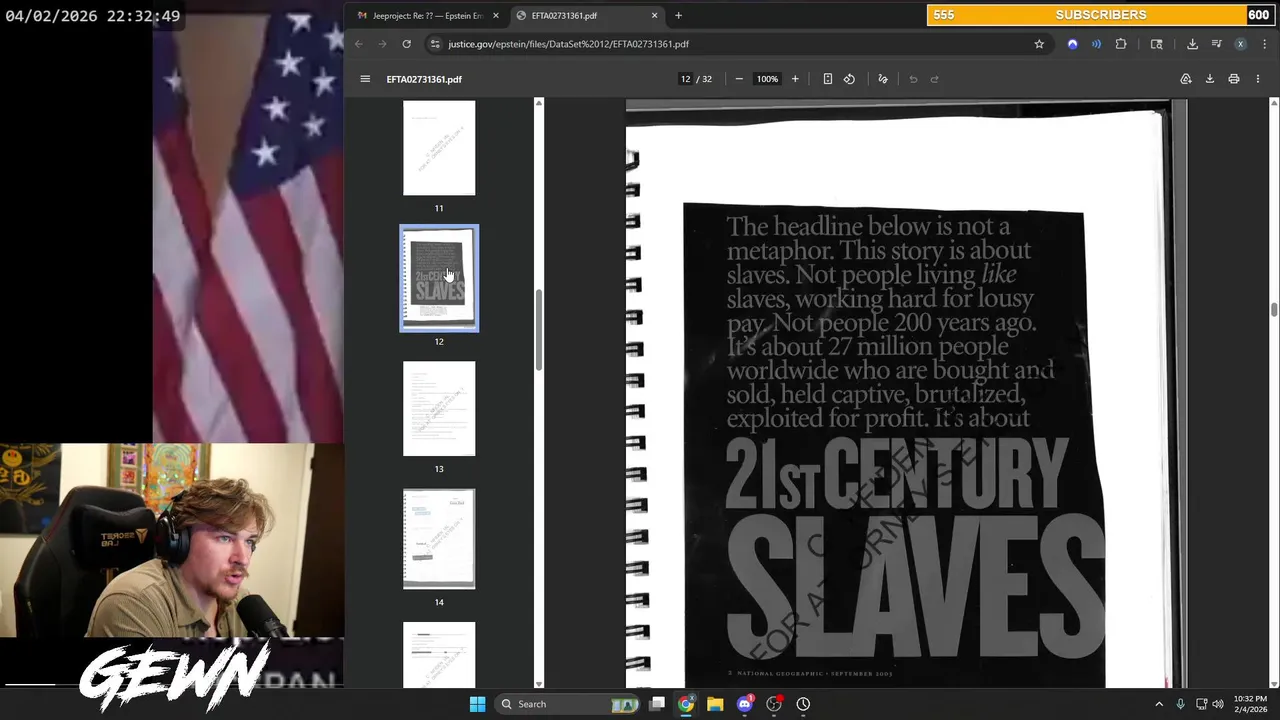The image size is (1280, 720).
Task: Click the Save to Drive icon
Action: click(x=1186, y=79)
